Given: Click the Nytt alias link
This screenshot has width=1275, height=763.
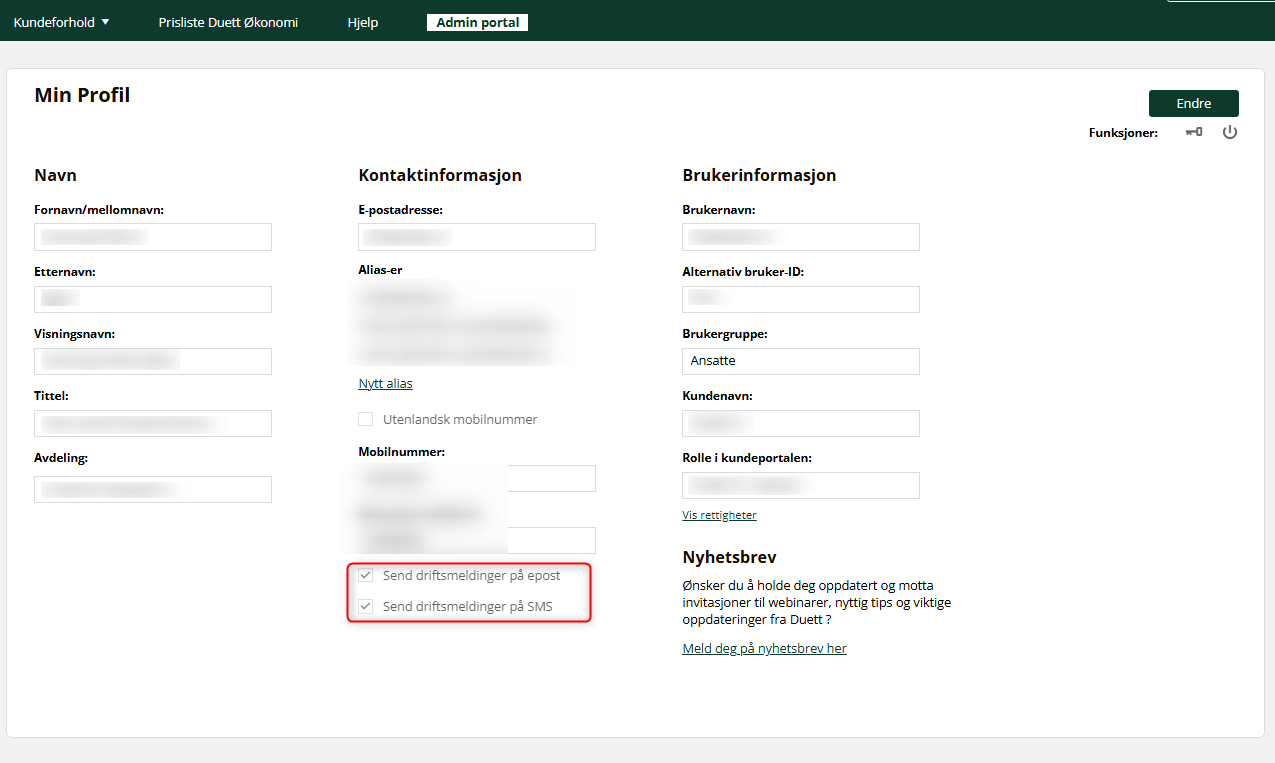Looking at the screenshot, I should [385, 383].
